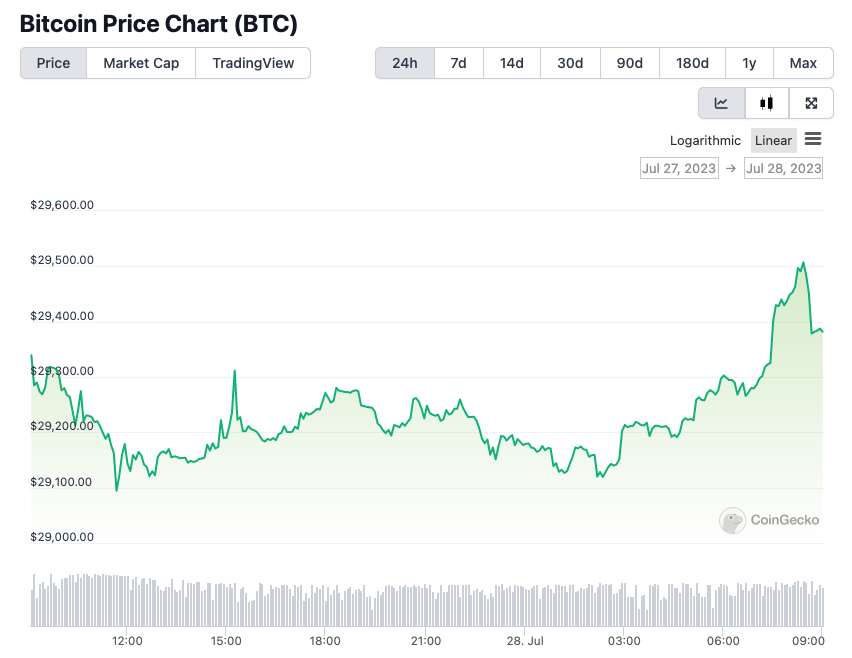Enable Logarithmic scale
Screen dimensions: 852x658
pos(705,141)
